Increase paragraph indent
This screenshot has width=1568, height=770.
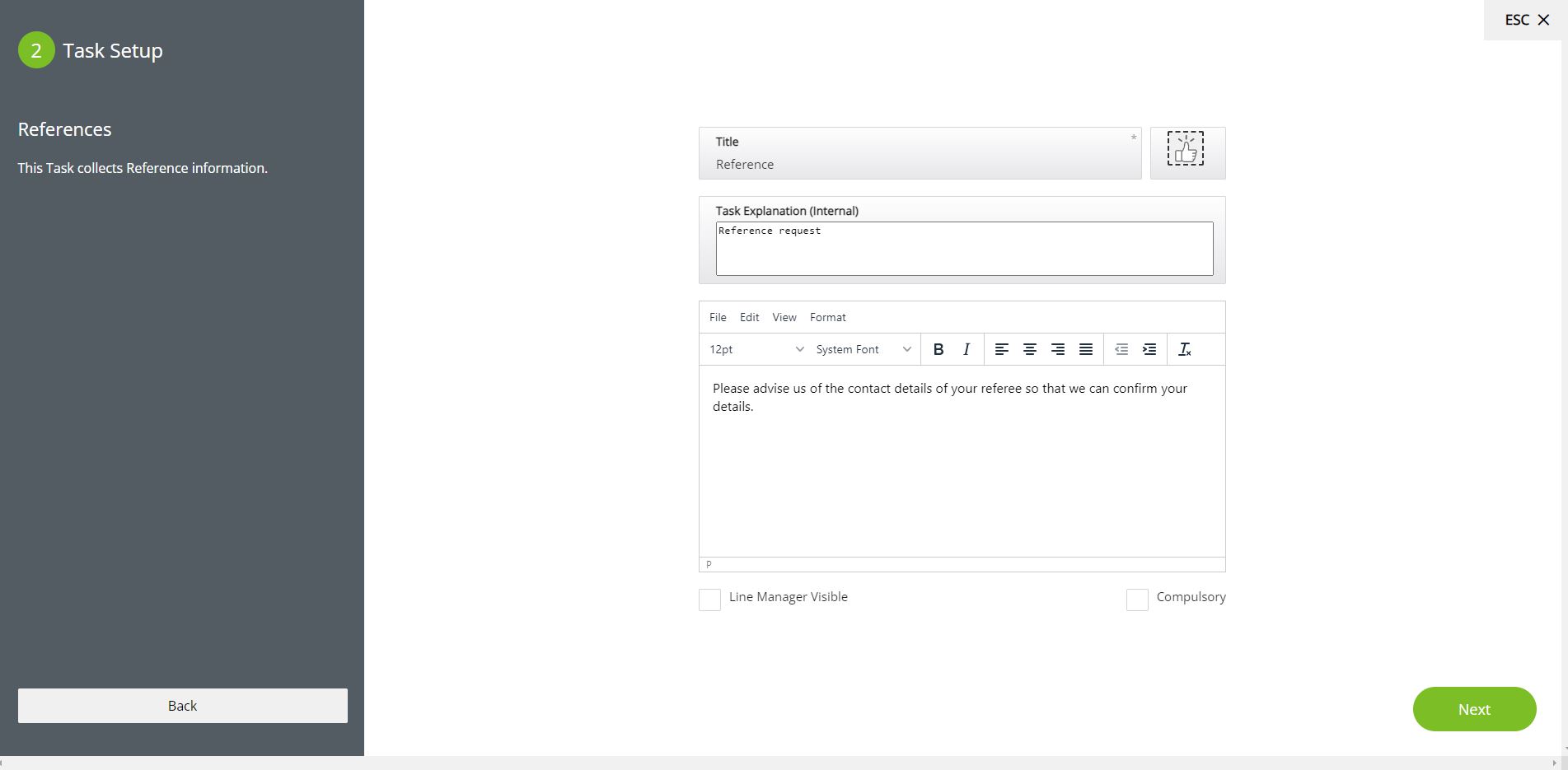click(x=1149, y=349)
